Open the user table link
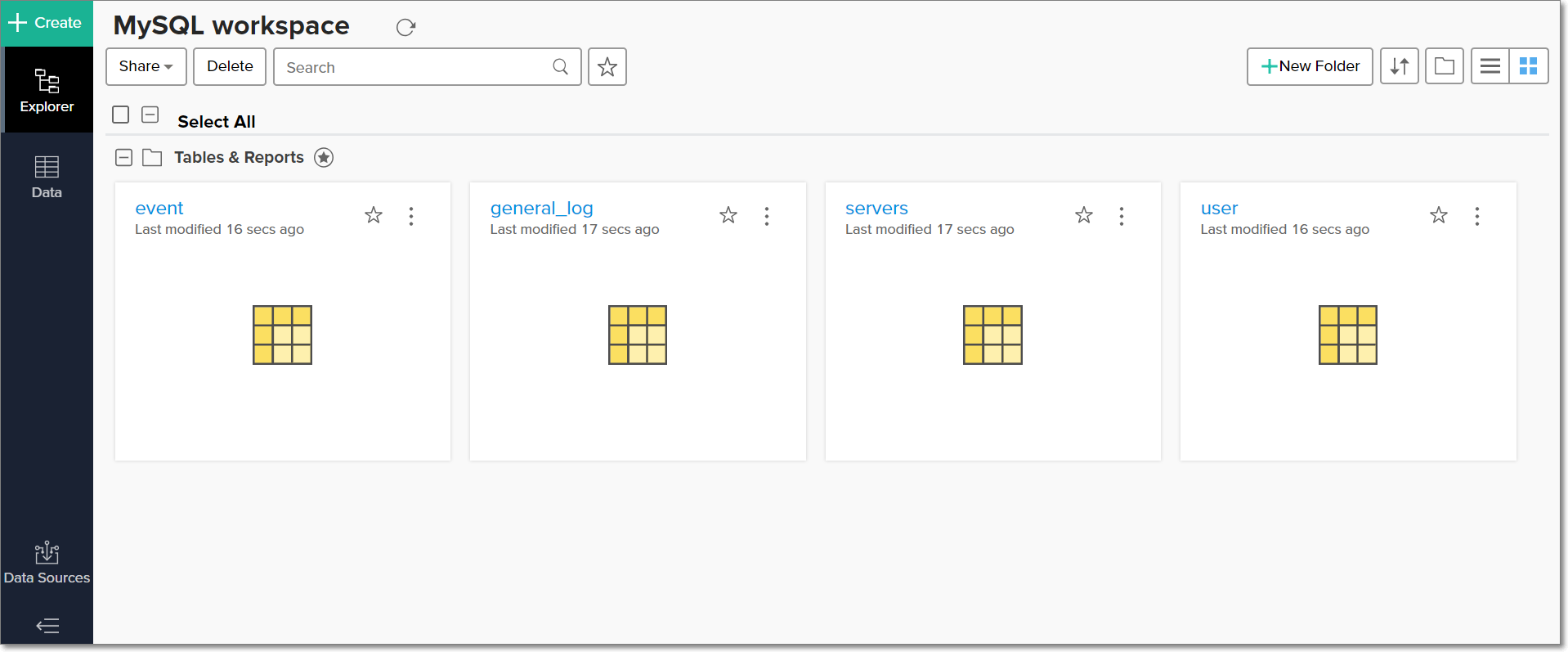Image resolution: width=1568 pixels, height=652 pixels. (1219, 208)
